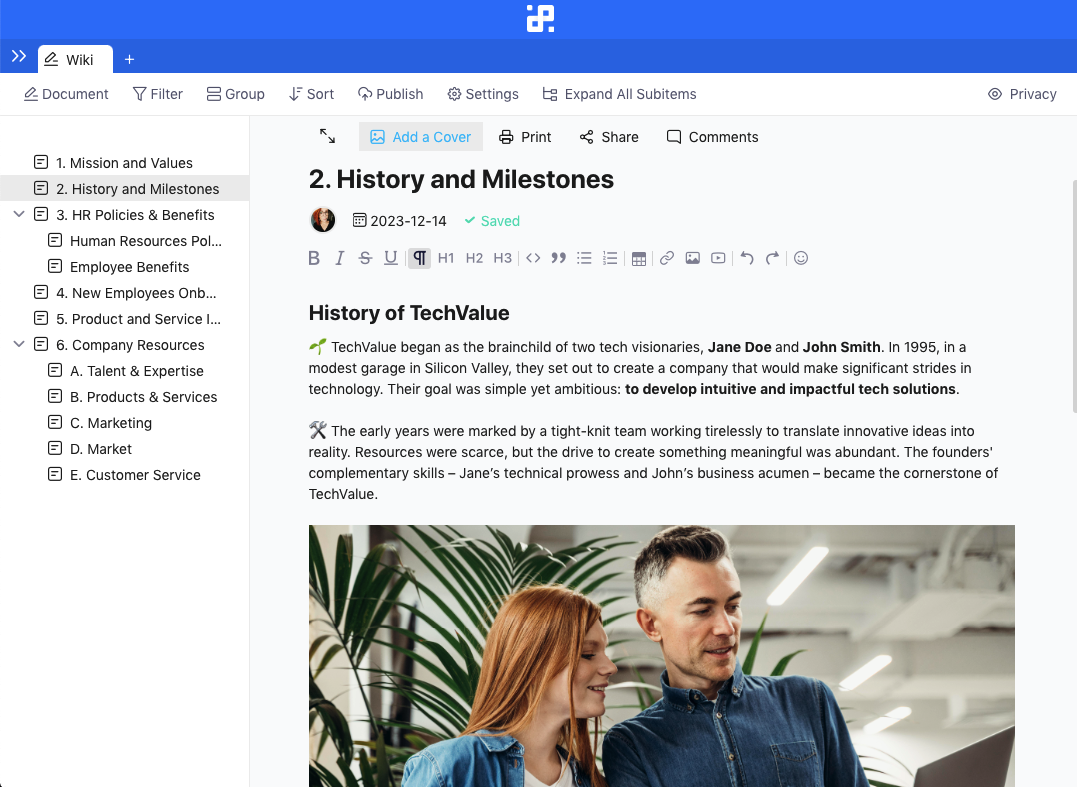Open the emoji picker
The height and width of the screenshot is (787, 1077).
800,258
